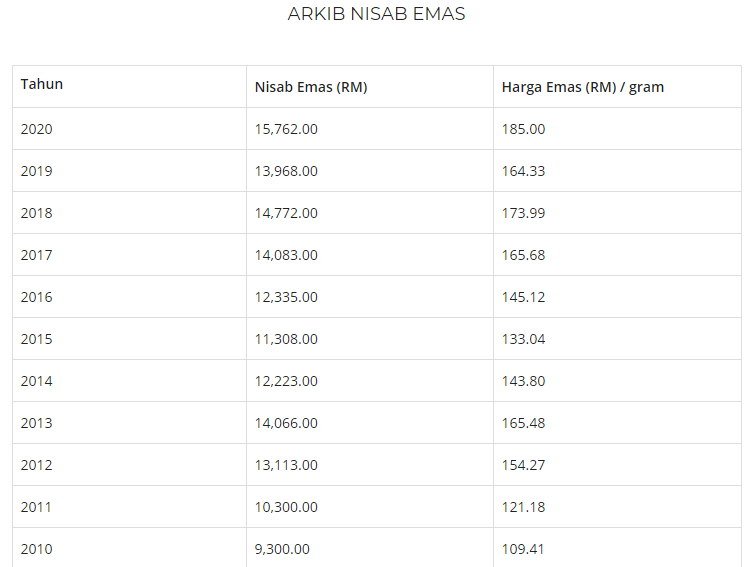Screen dimensions: 756x567
Task: Click the 13,968.00 nisab value
Action: pyautogui.click(x=286, y=171)
